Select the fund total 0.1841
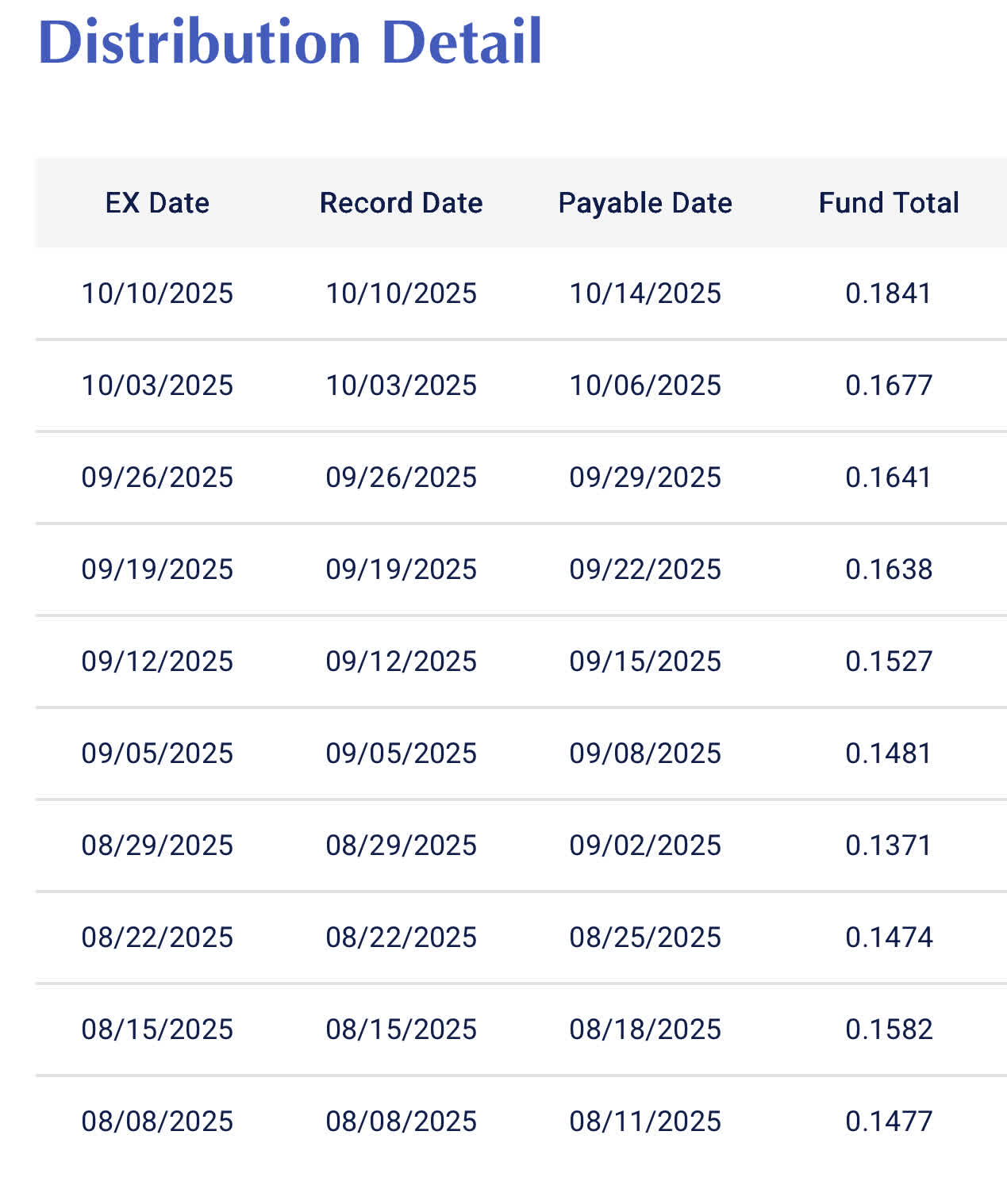The image size is (1007, 1204). coord(889,293)
